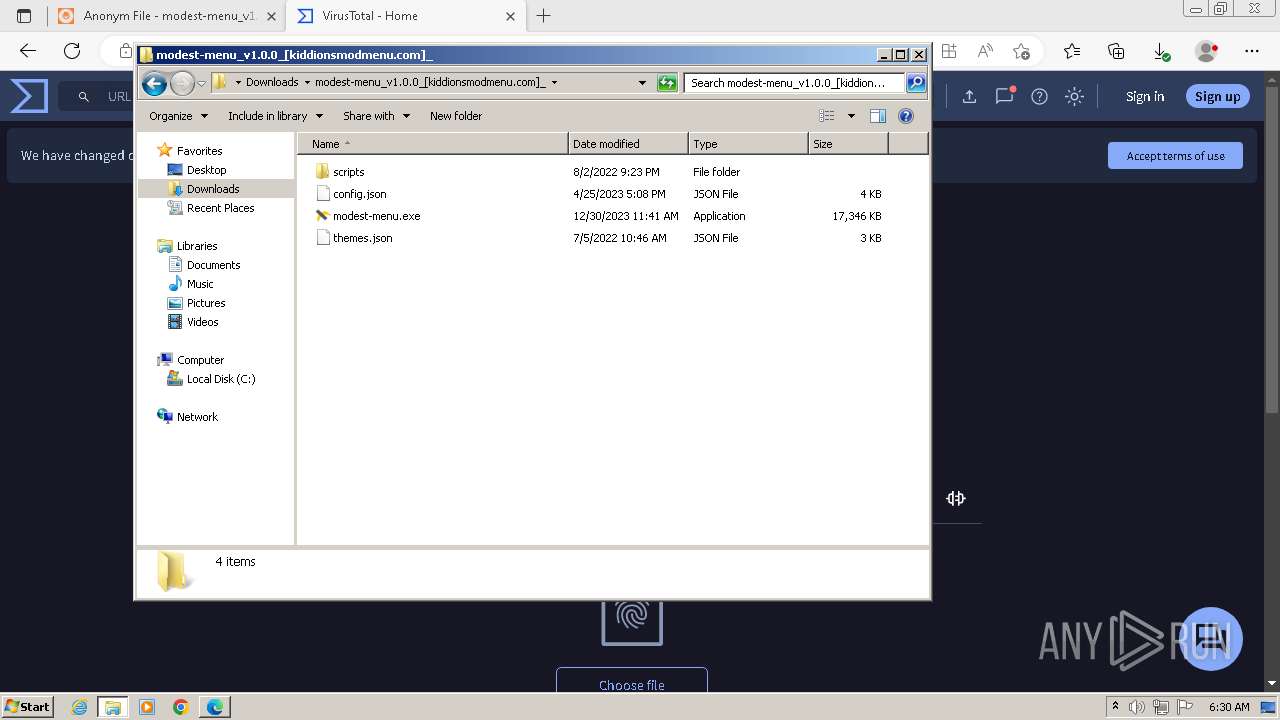1280x720 pixels.
Task: Toggle the preview pane icon
Action: pos(878,116)
